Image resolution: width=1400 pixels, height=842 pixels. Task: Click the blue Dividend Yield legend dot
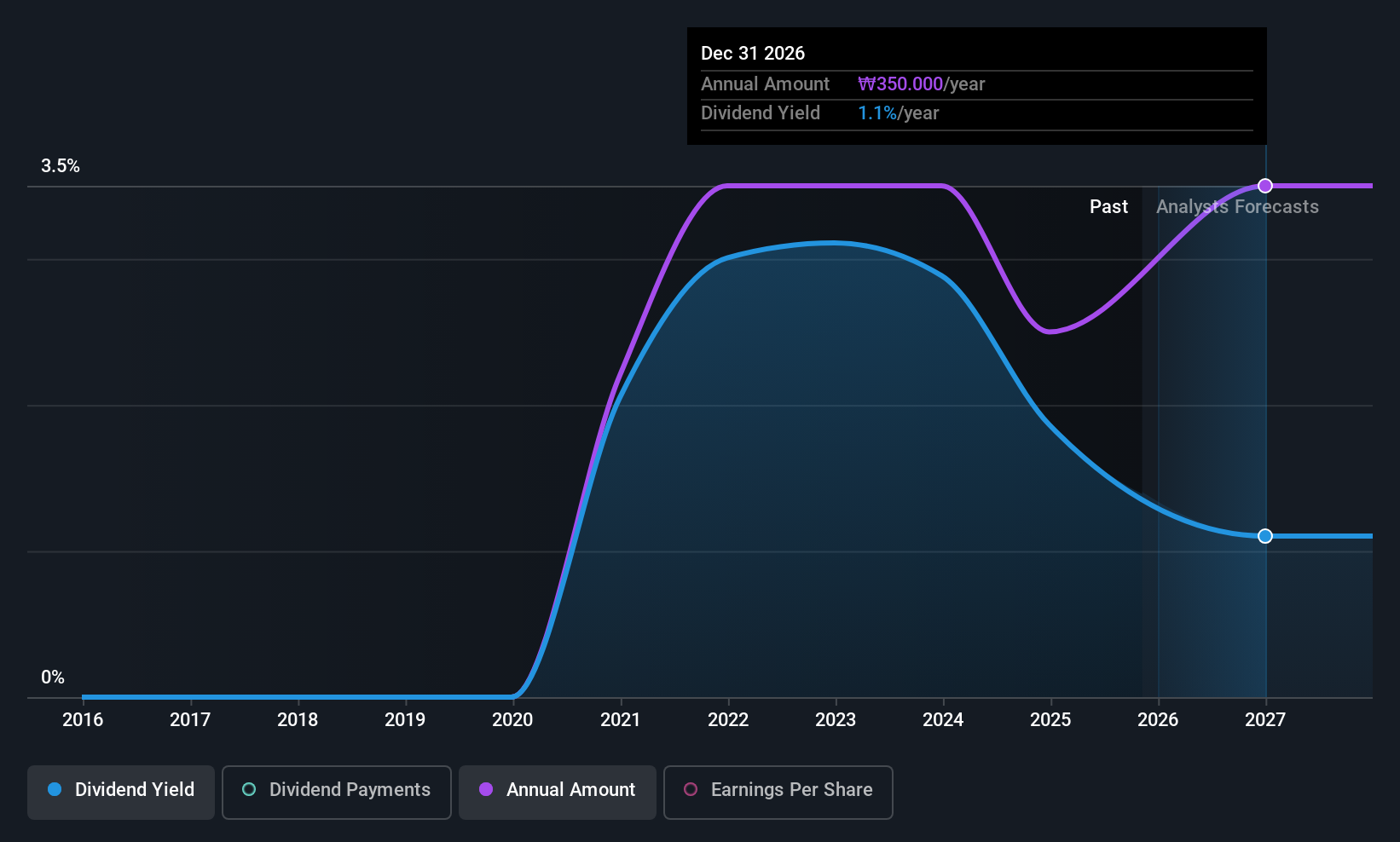(x=55, y=790)
